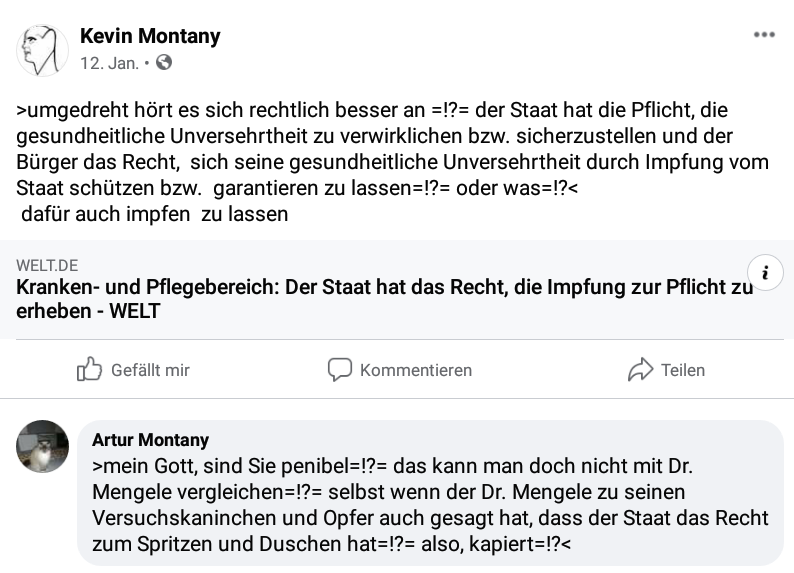
Task: Click the link preview card background
Action: pos(397,290)
